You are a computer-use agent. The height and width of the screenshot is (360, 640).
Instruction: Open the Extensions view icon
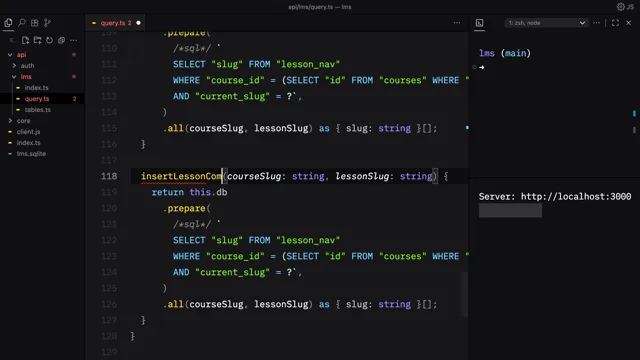(x=35, y=23)
